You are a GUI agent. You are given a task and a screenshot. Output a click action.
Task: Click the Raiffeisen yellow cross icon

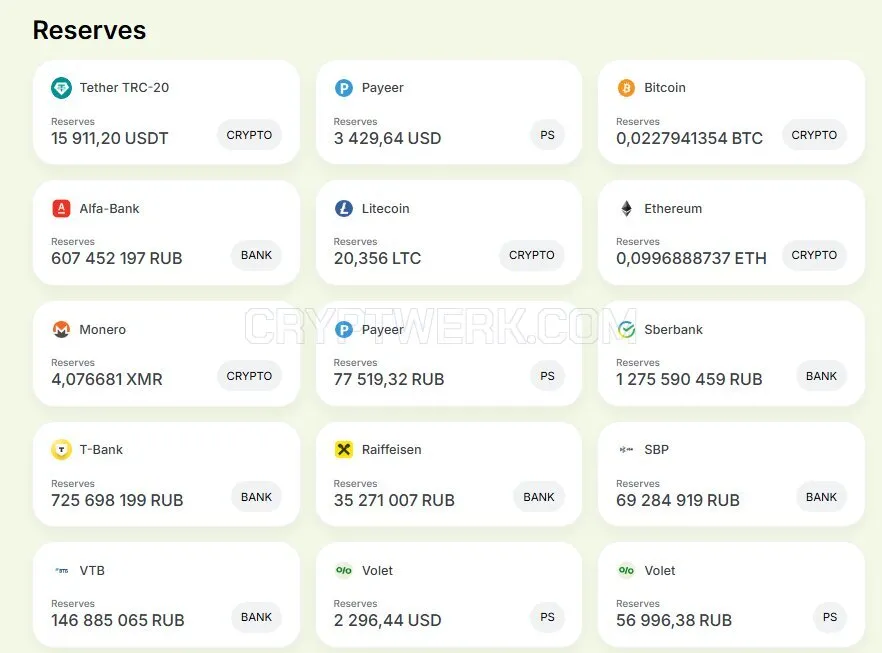pyautogui.click(x=344, y=450)
